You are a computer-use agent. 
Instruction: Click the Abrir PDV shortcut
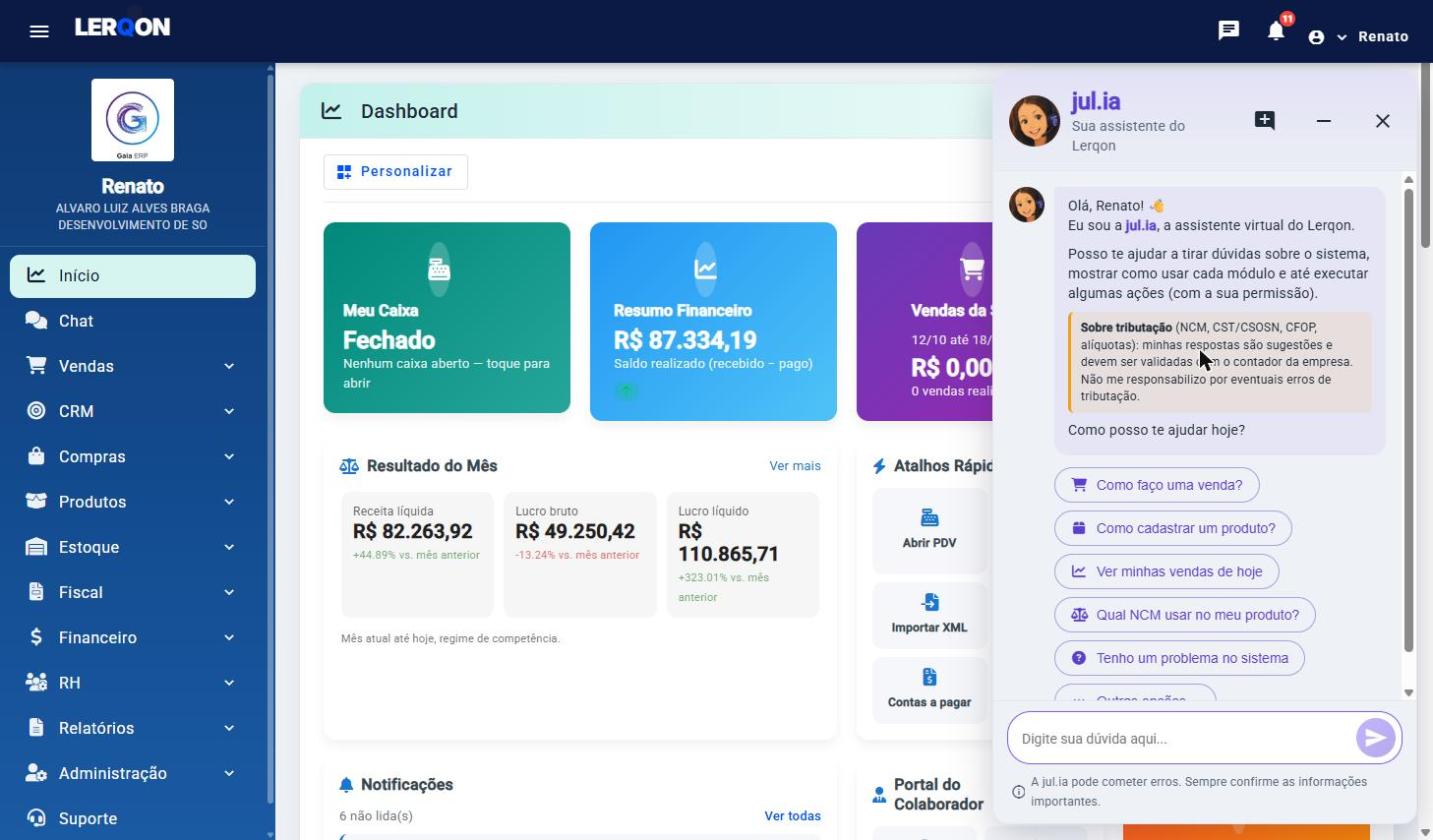pyautogui.click(x=929, y=531)
